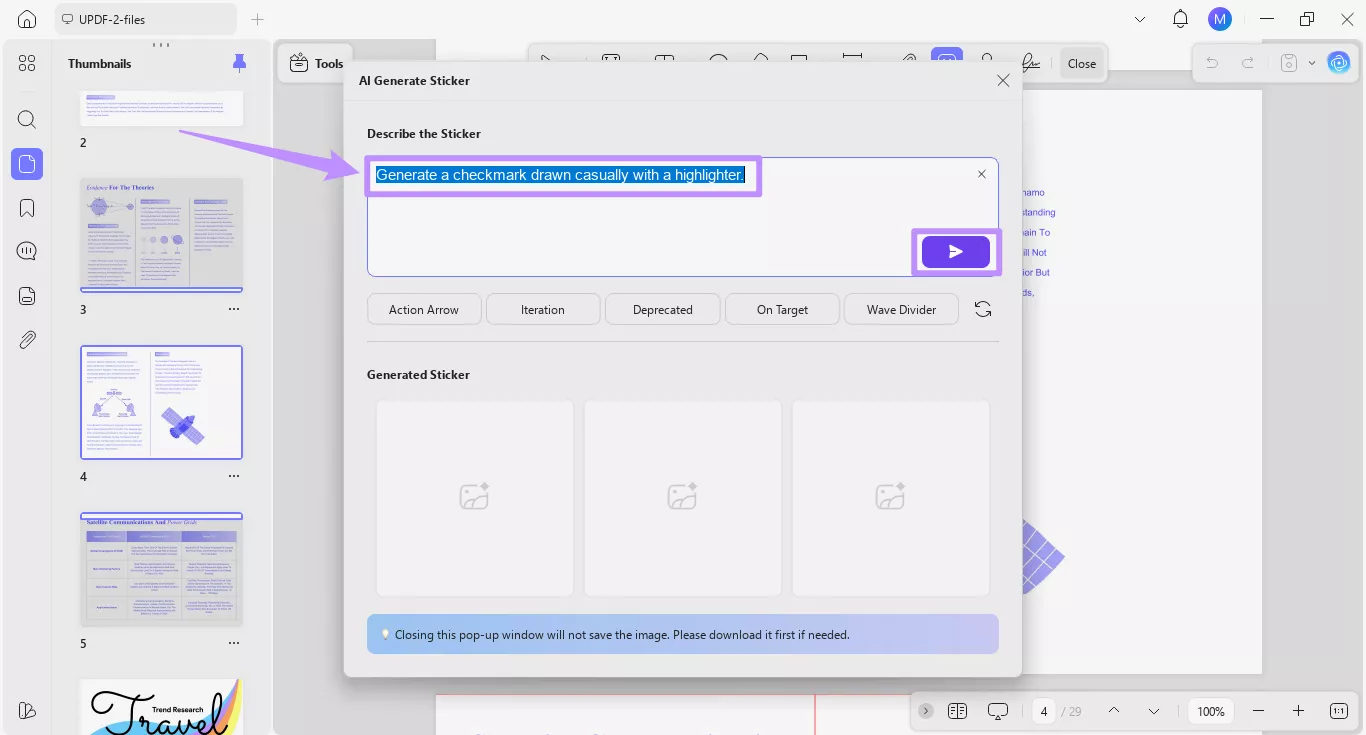Open the search panel in the sidebar

(x=27, y=119)
